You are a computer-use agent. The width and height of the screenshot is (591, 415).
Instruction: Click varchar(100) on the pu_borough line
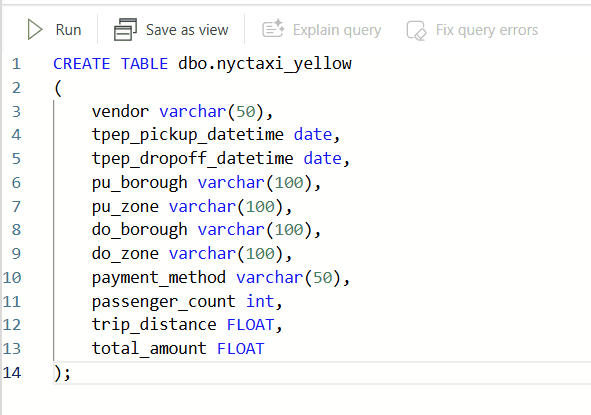point(254,183)
